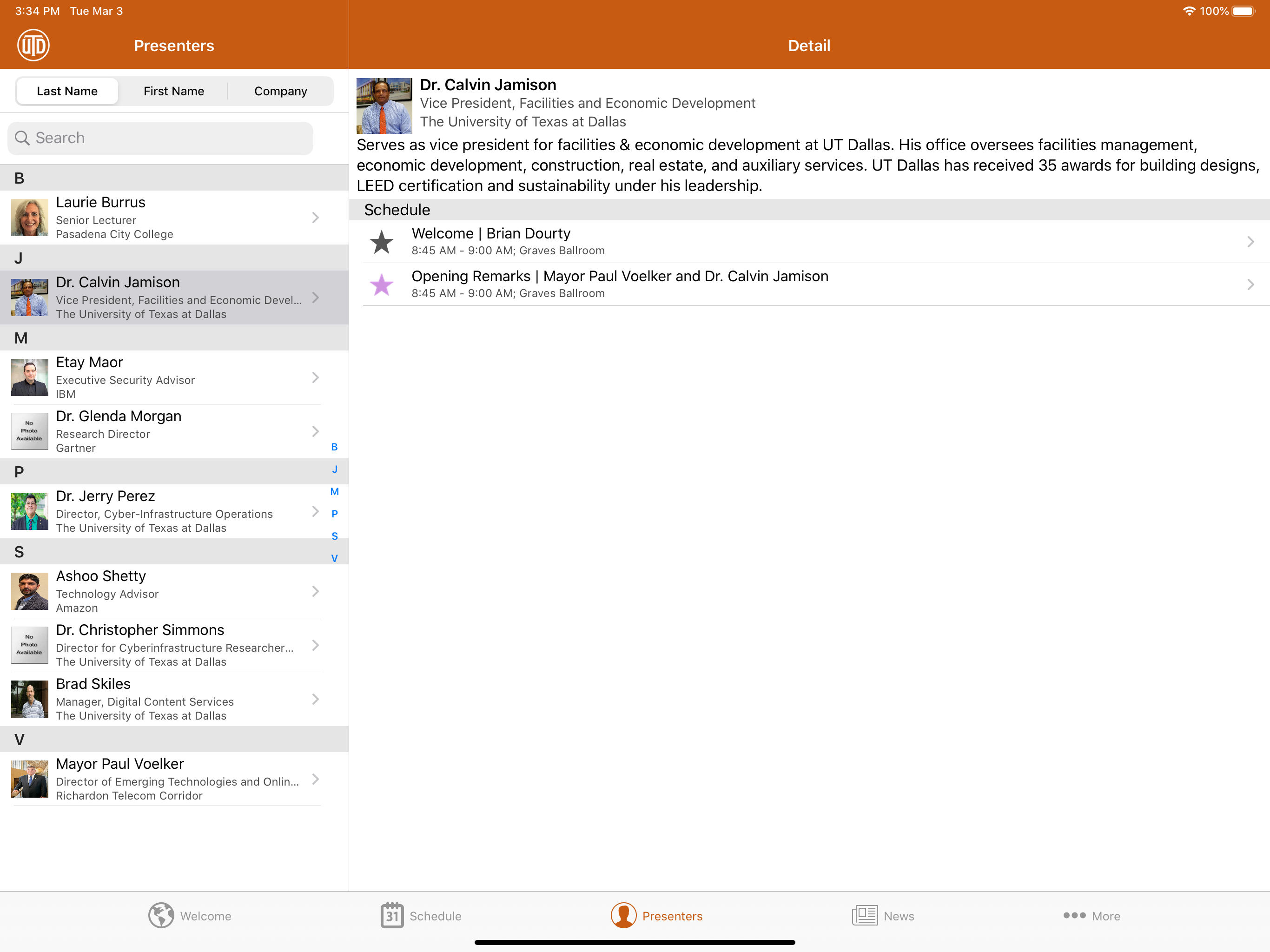The image size is (1270, 952).
Task: Tap the Wi-Fi icon in the status bar
Action: click(x=1189, y=11)
